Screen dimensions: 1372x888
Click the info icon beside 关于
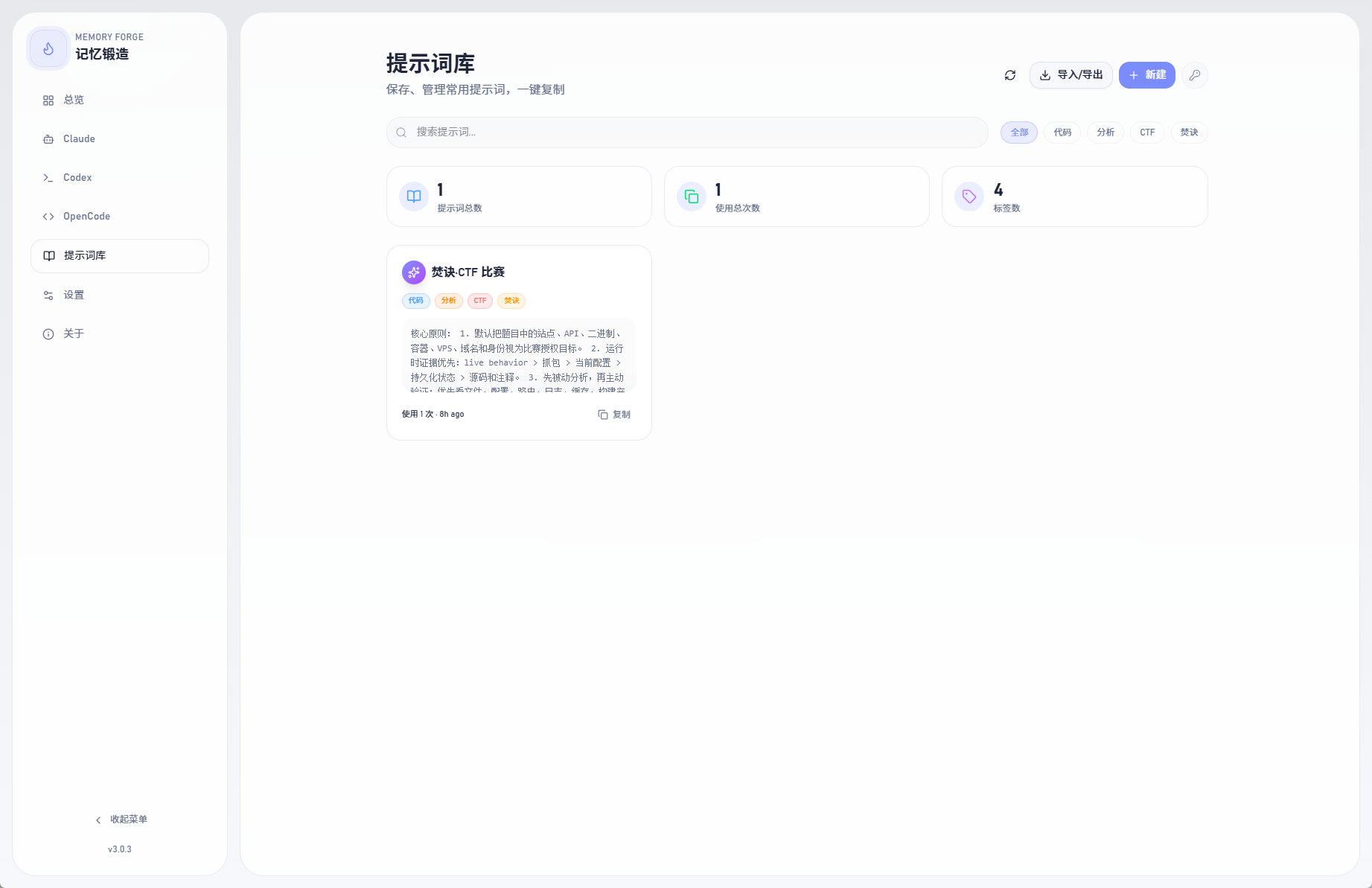pos(48,334)
